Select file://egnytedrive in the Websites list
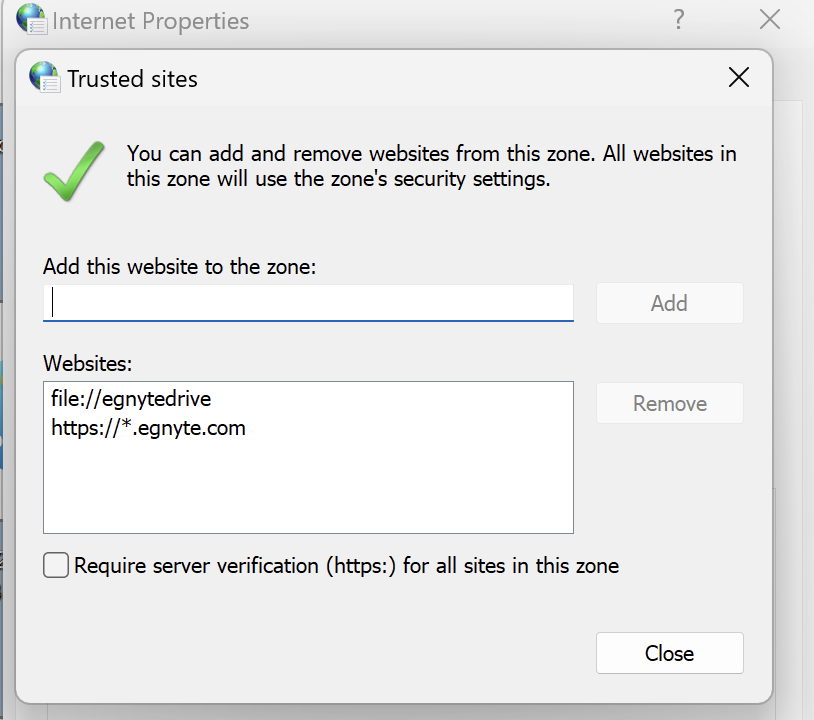The width and height of the screenshot is (814, 720). pyautogui.click(x=130, y=398)
